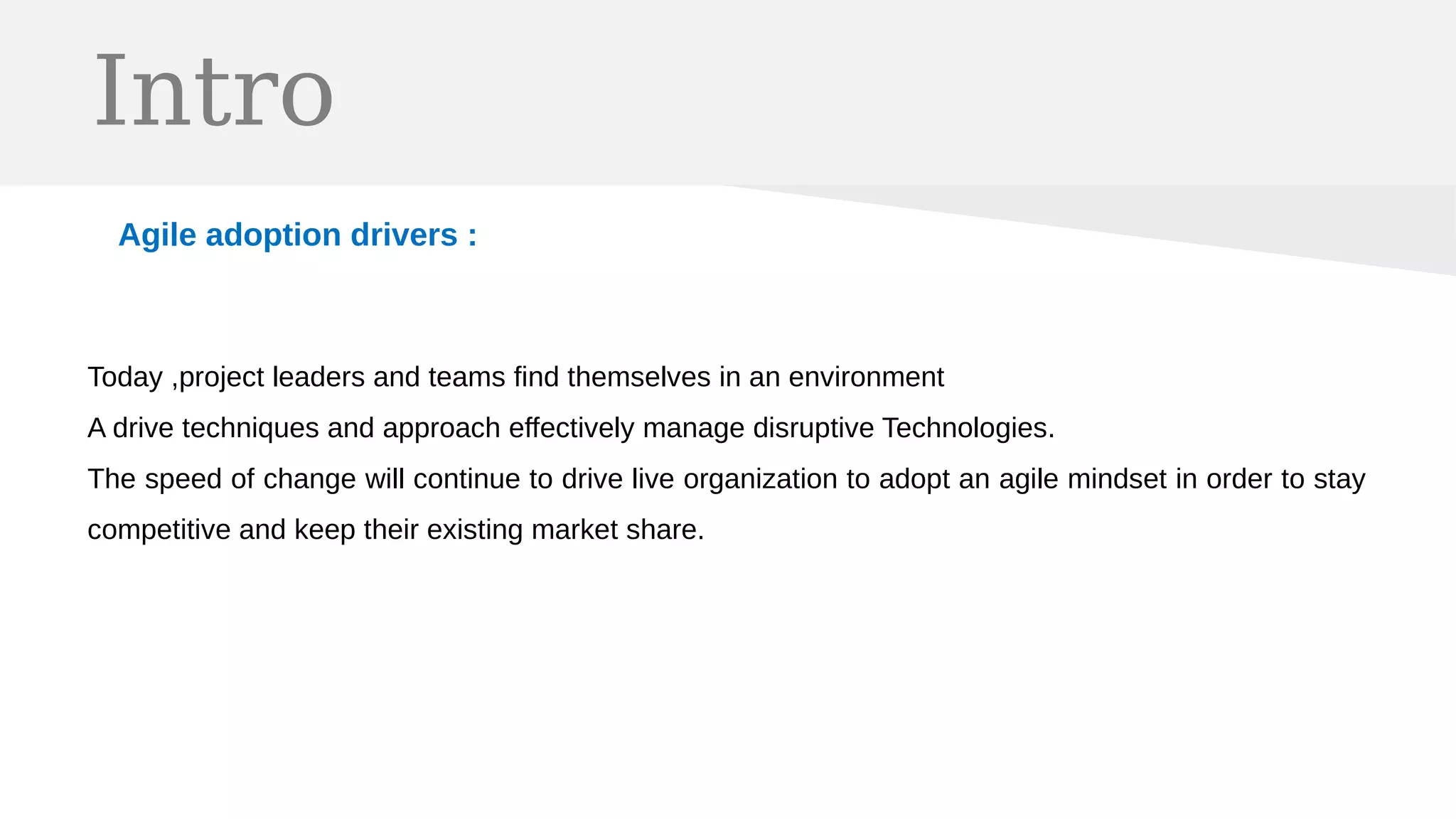Click the word 'existing' in last line
The width and height of the screenshot is (1456, 819).
[474, 530]
